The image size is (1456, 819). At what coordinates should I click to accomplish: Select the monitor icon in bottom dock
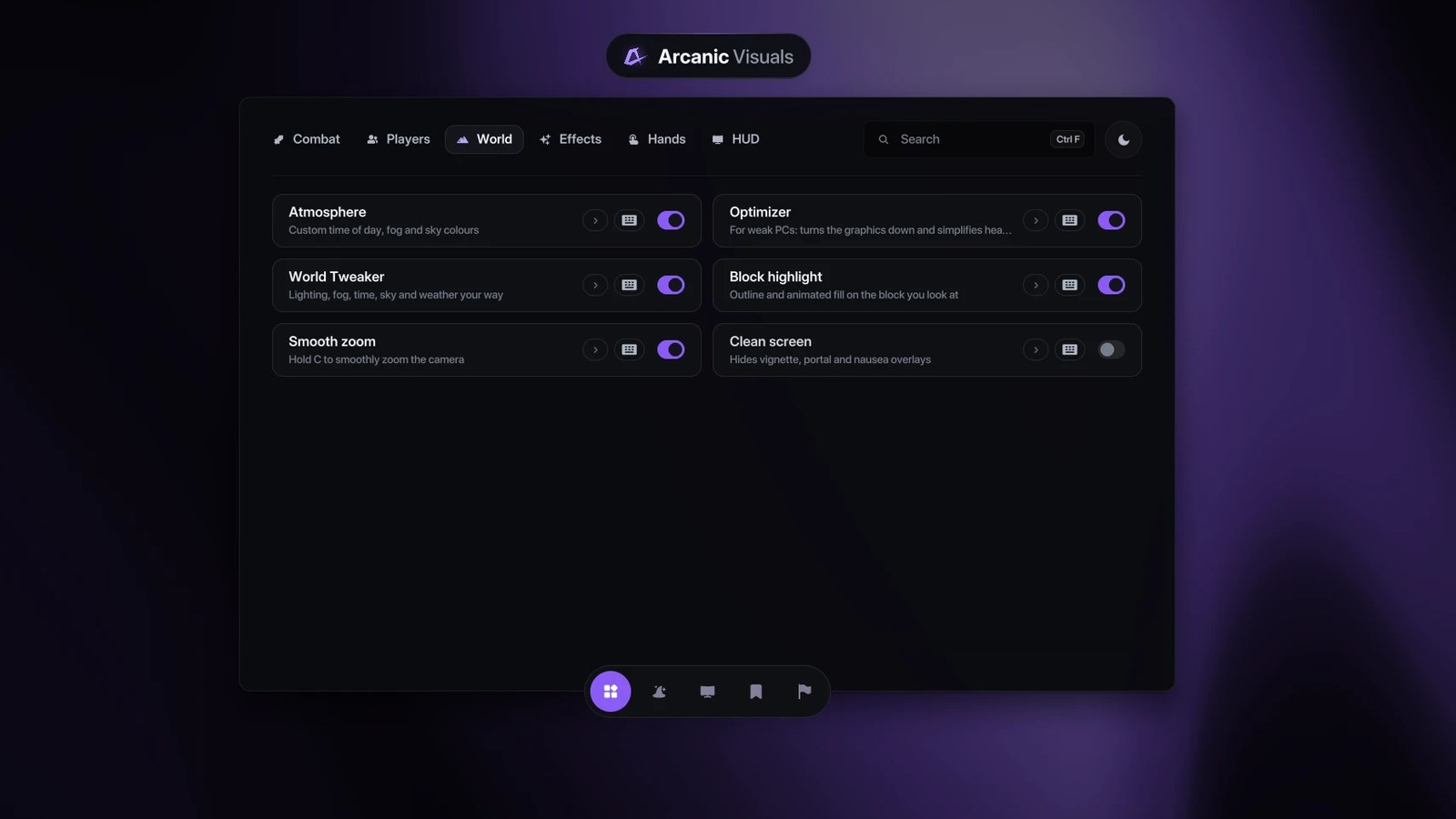708,692
